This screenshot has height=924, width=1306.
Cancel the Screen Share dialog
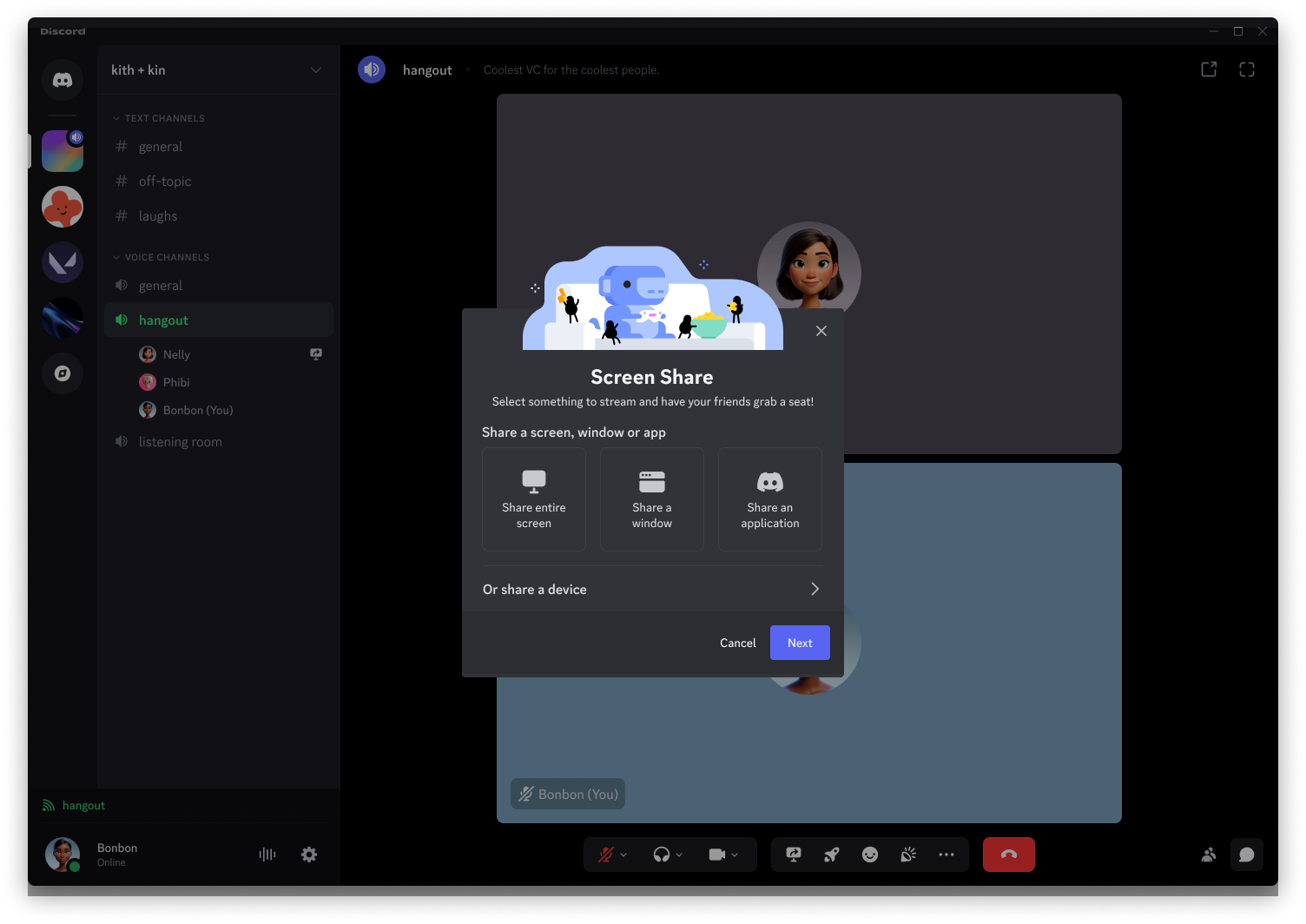(738, 643)
